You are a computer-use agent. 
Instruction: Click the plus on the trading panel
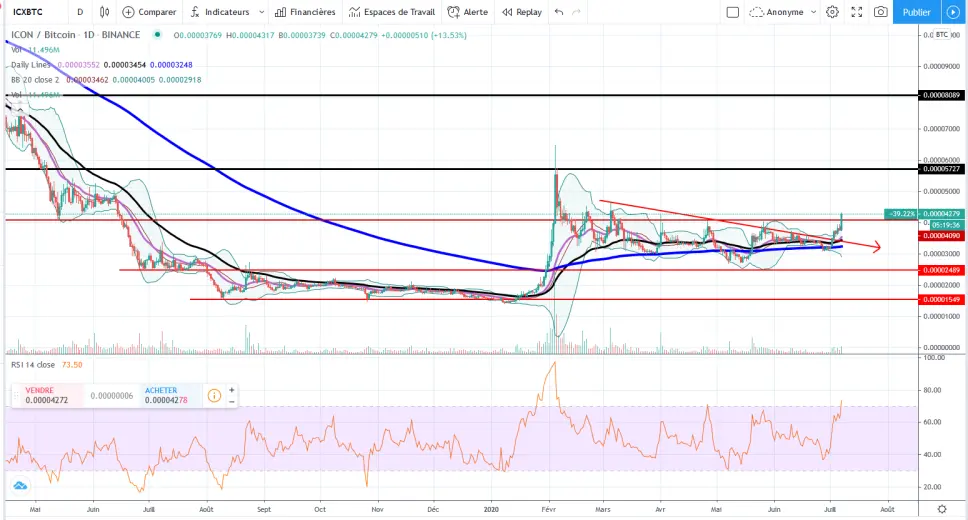pyautogui.click(x=232, y=390)
